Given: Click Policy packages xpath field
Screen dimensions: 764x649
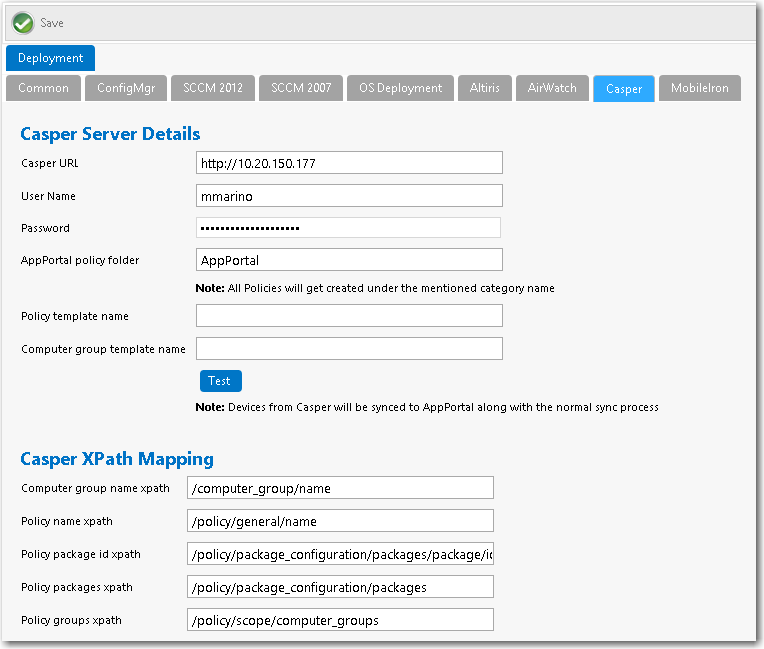Looking at the screenshot, I should point(340,587).
